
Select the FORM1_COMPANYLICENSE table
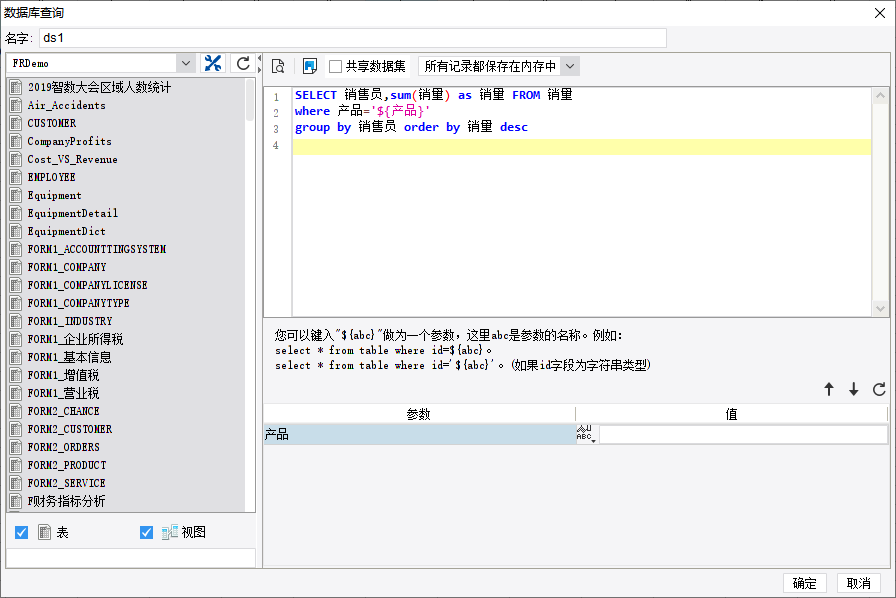(87, 285)
